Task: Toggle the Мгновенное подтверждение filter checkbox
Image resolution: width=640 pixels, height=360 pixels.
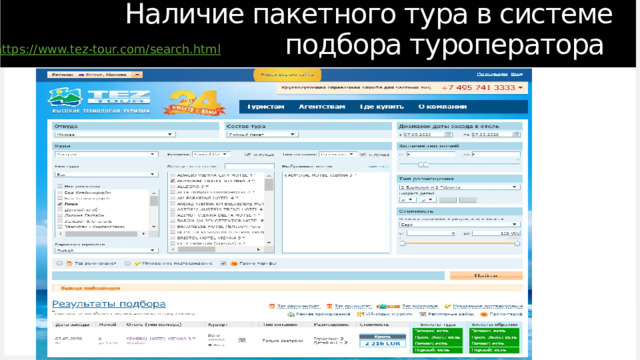Action: pyautogui.click(x=128, y=264)
